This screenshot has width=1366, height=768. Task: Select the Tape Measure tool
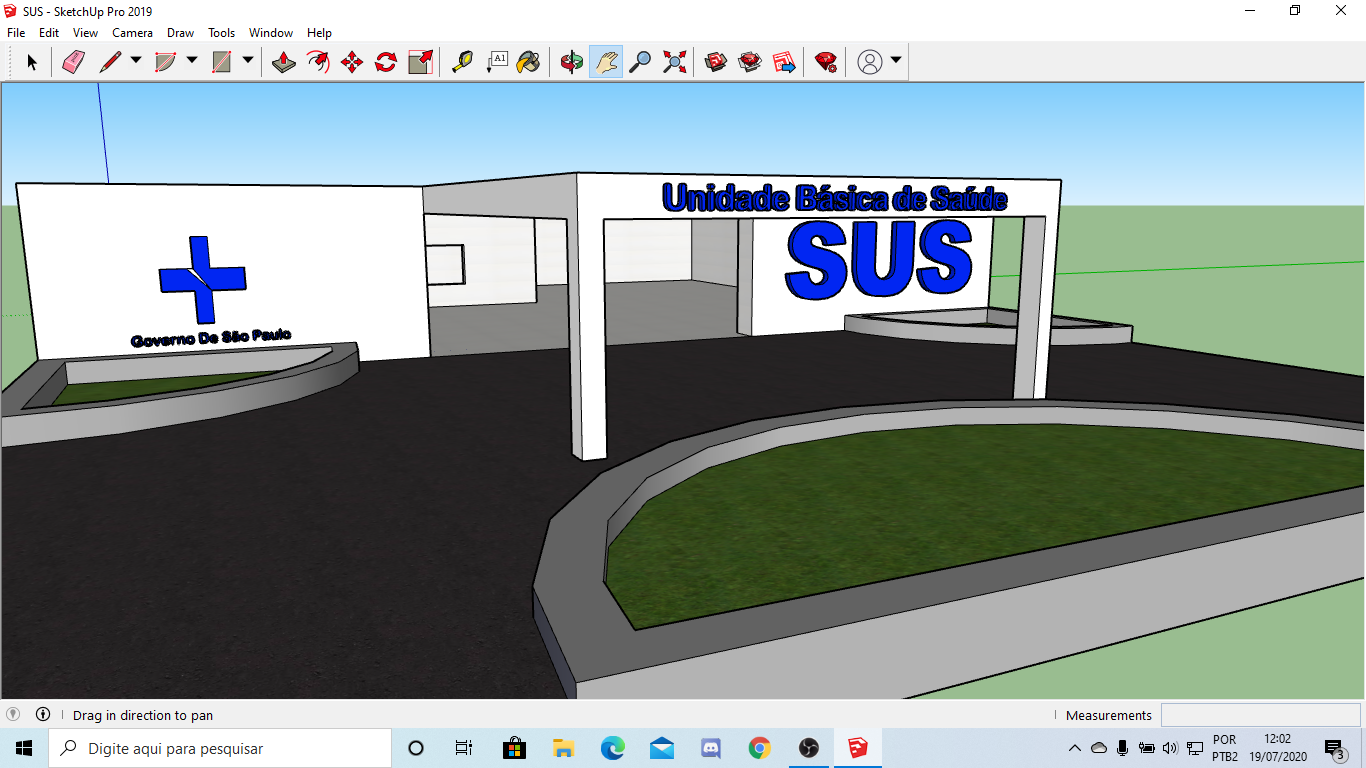[462, 62]
